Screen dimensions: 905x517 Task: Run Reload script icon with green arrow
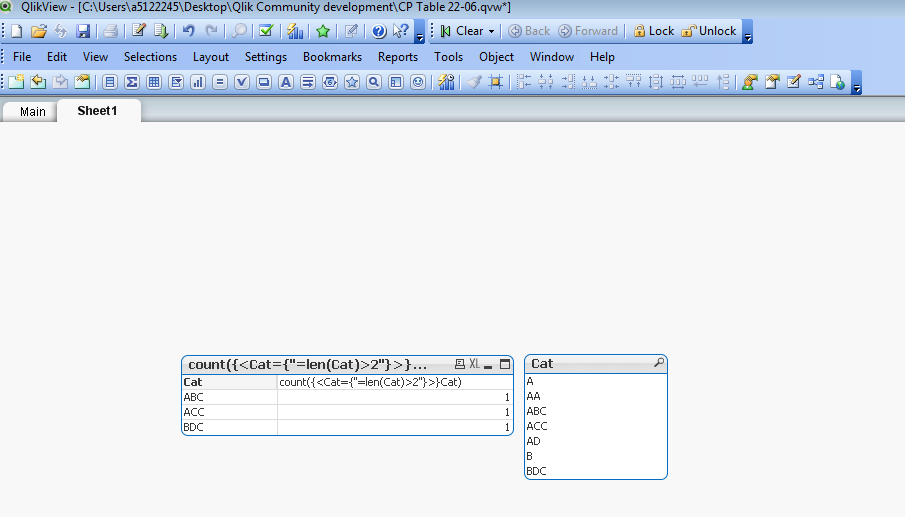click(161, 31)
